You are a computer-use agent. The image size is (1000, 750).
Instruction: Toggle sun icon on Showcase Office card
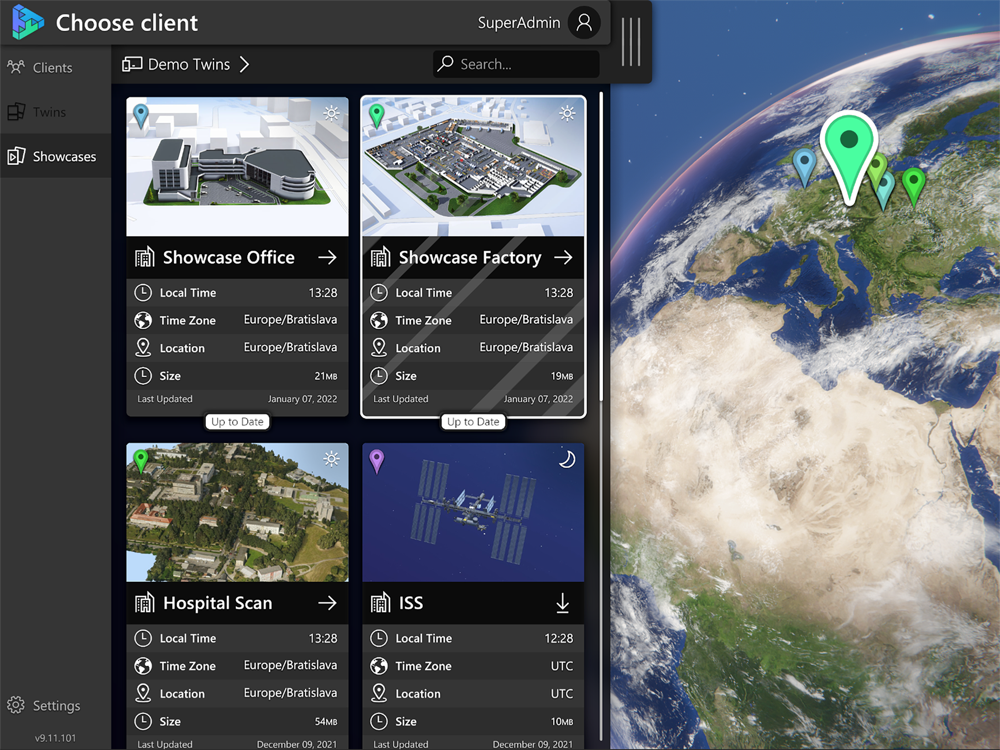point(331,114)
